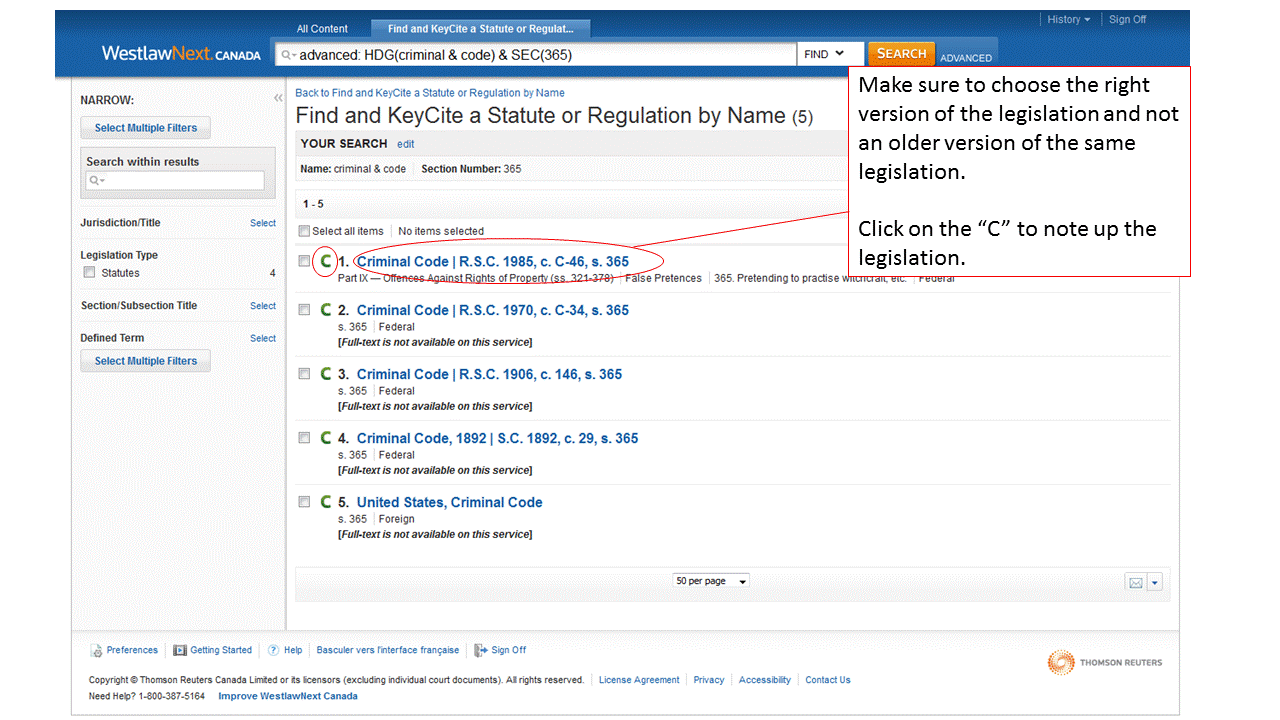Open delivery options arrow beside envelope icon

click(x=1155, y=582)
